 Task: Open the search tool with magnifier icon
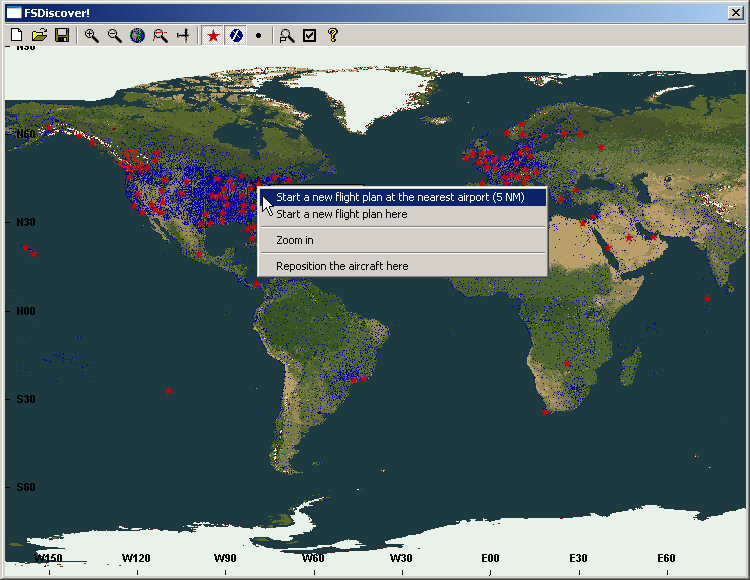(x=287, y=35)
